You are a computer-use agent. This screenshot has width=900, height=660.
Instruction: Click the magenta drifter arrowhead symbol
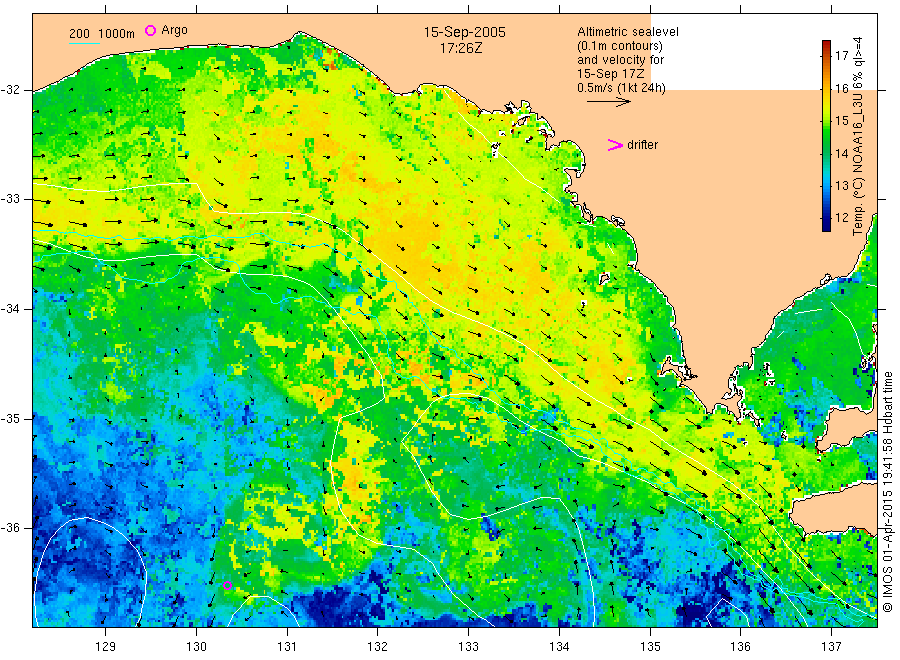(x=615, y=145)
